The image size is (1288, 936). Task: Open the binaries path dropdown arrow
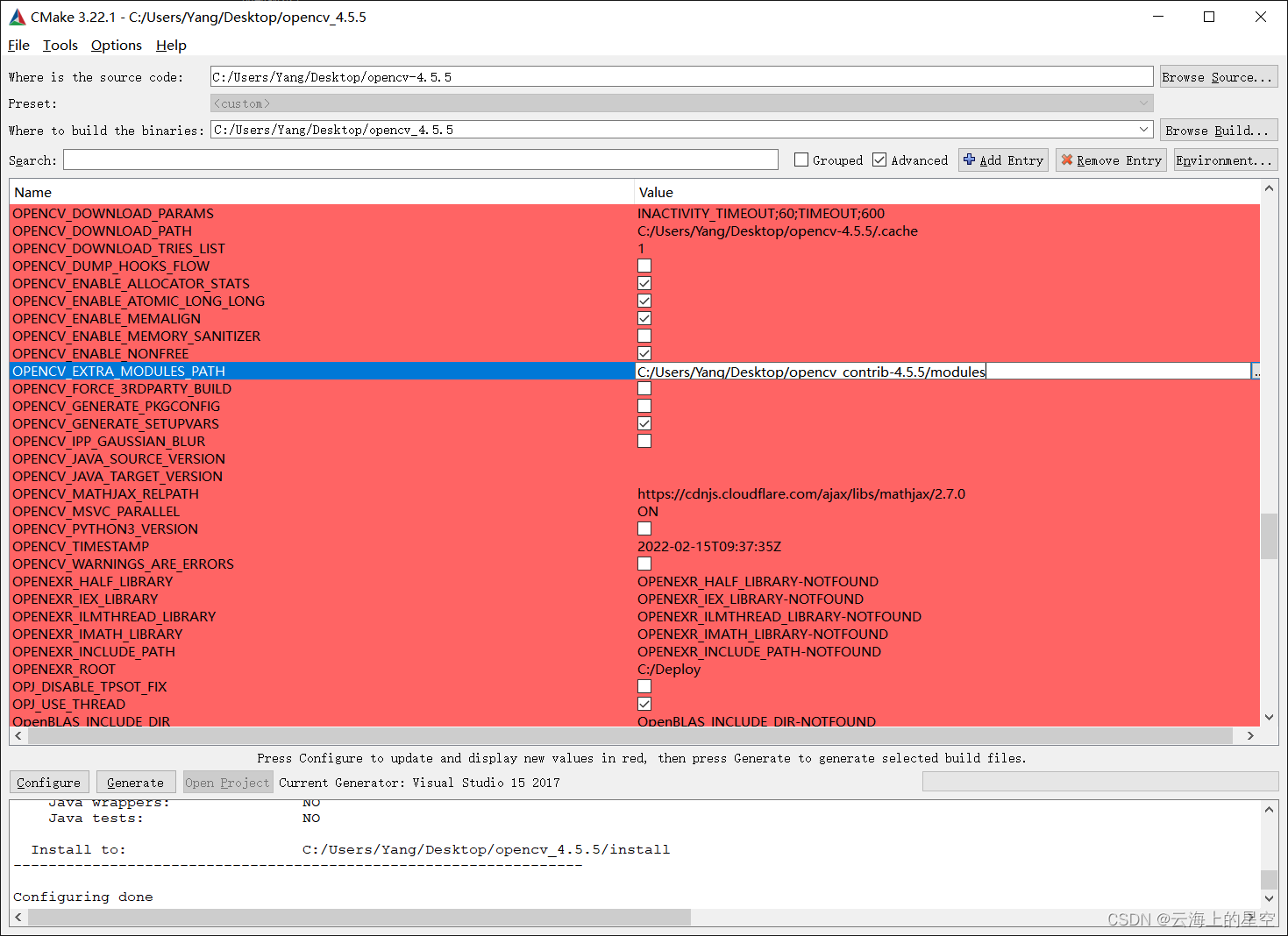tap(1144, 129)
